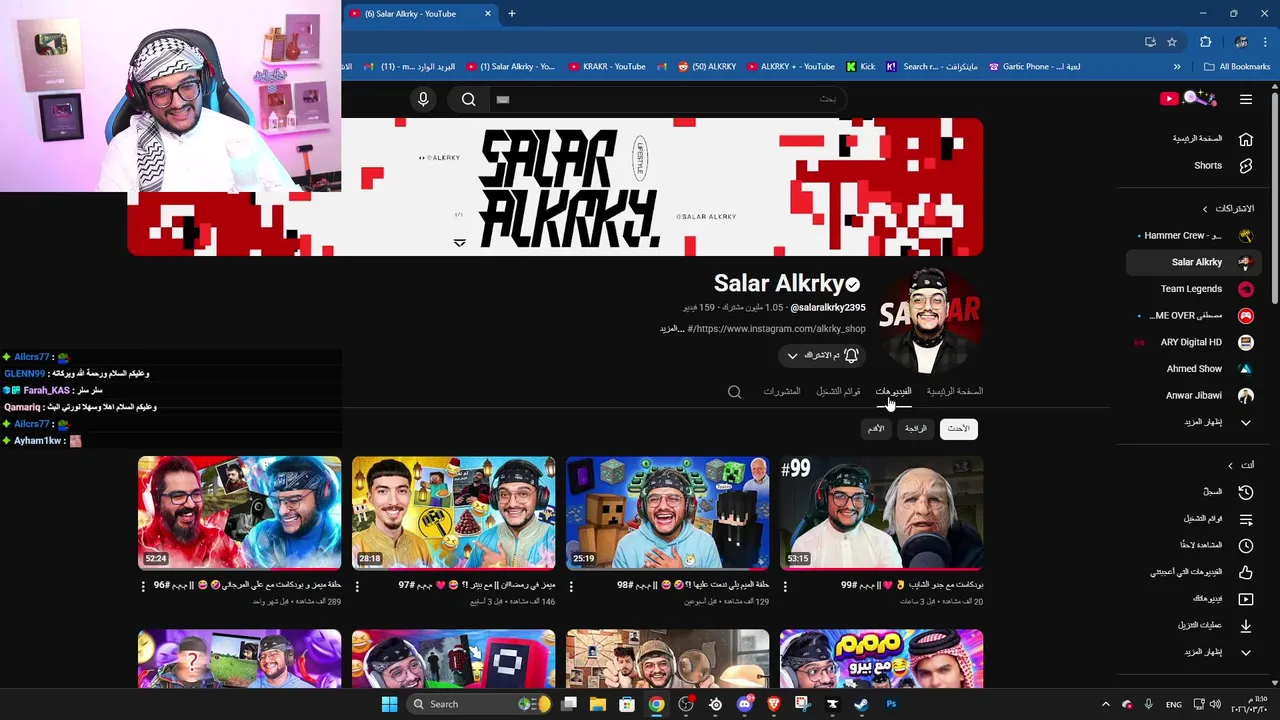
Task: Click the channel search magnifier icon
Action: pyautogui.click(x=734, y=392)
